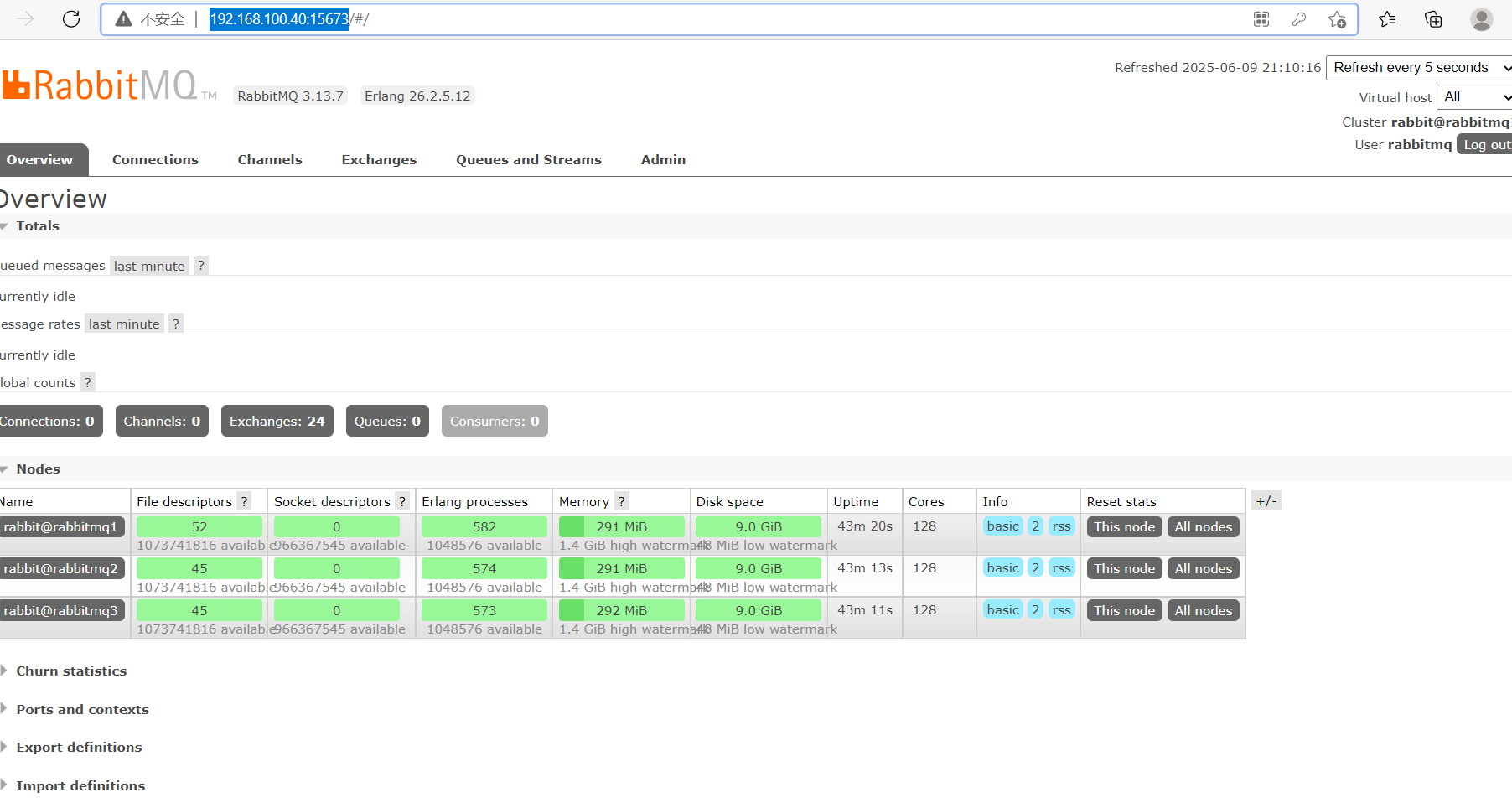The height and width of the screenshot is (808, 1512).
Task: Open the Admin tab
Action: (663, 160)
